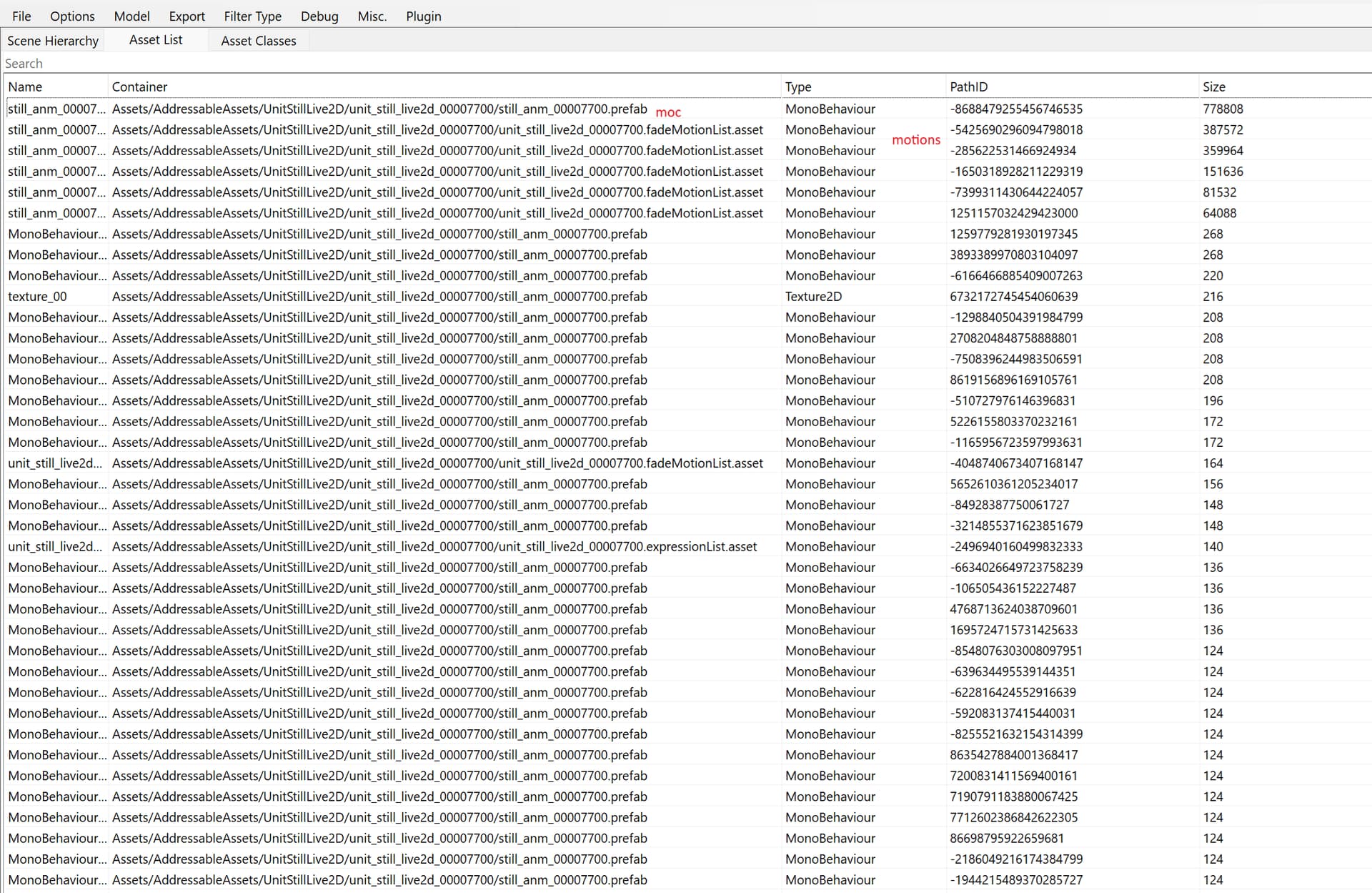Open the Model menu

coord(132,16)
